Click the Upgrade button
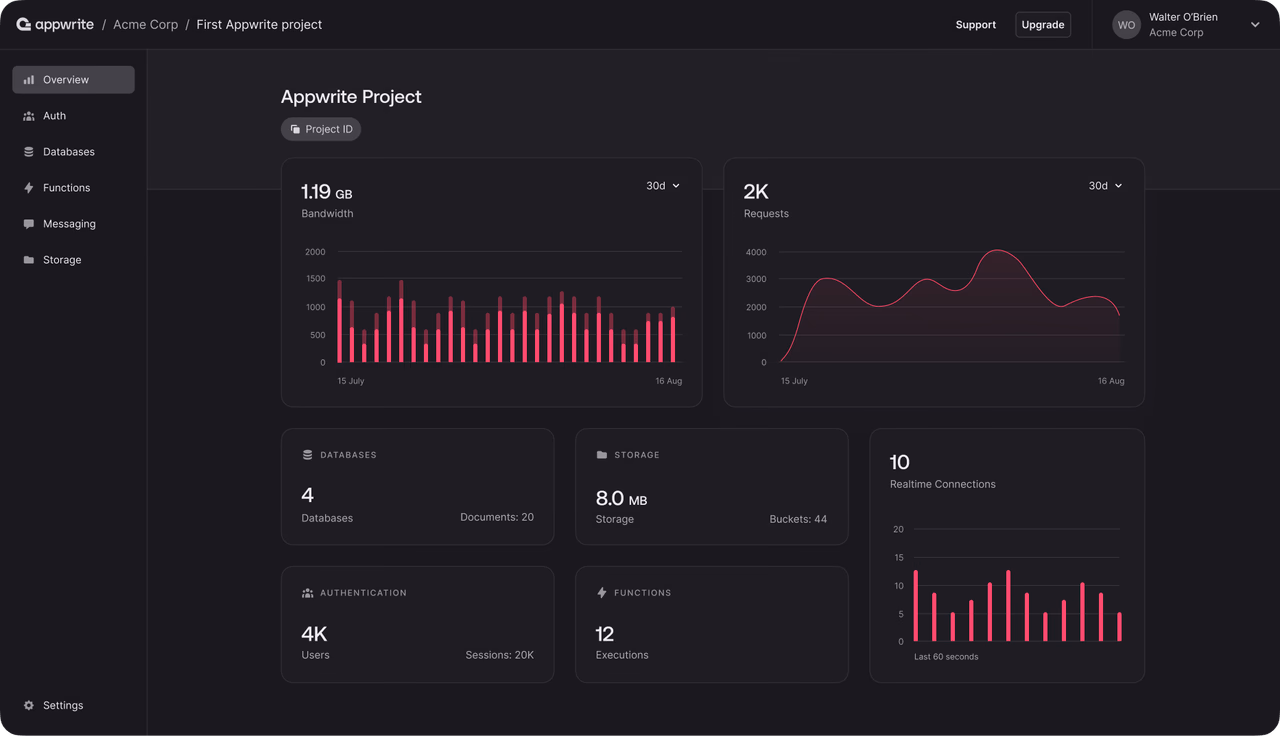The width and height of the screenshot is (1280, 736). (x=1043, y=25)
